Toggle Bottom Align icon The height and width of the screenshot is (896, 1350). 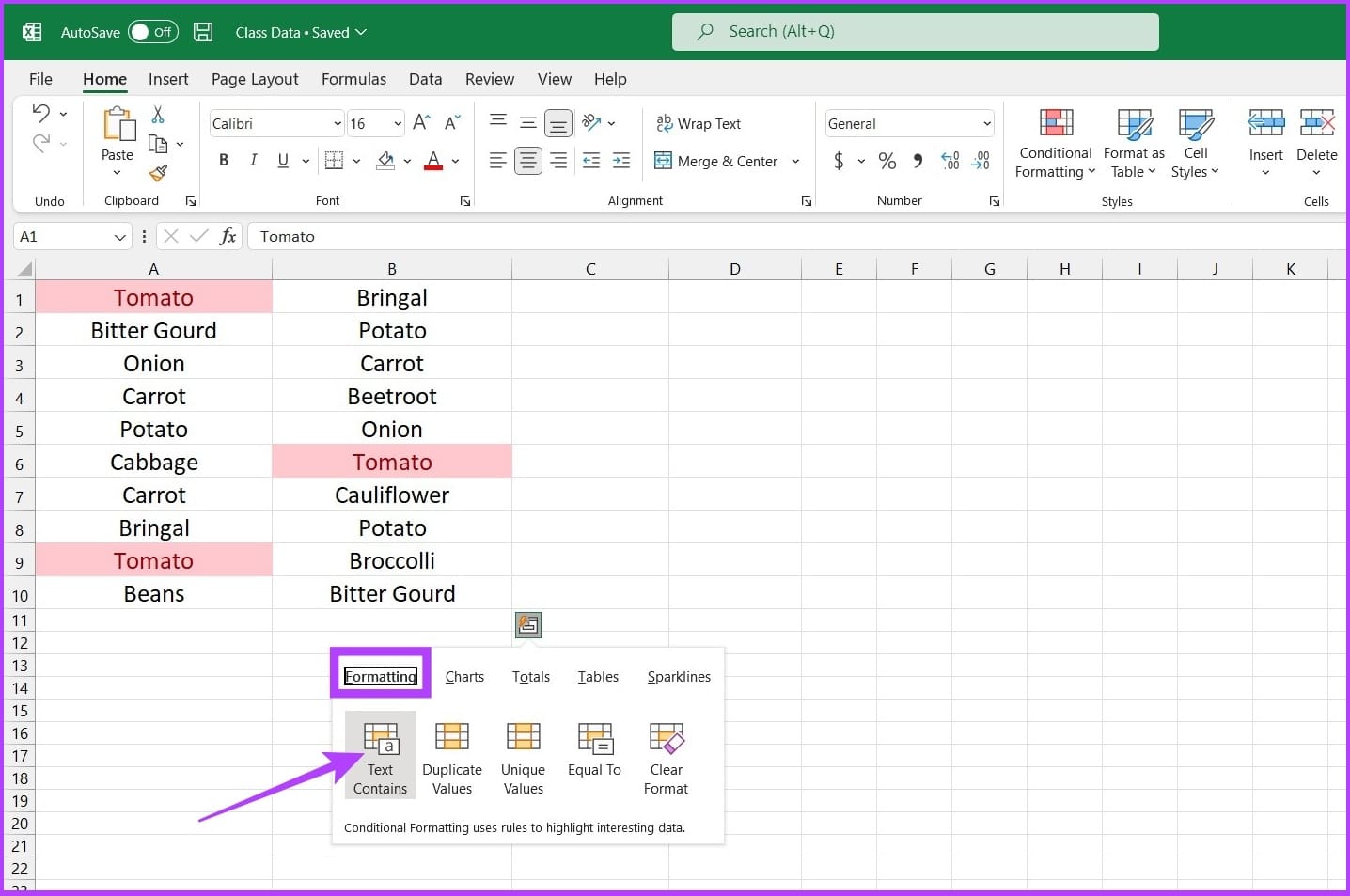tap(558, 123)
